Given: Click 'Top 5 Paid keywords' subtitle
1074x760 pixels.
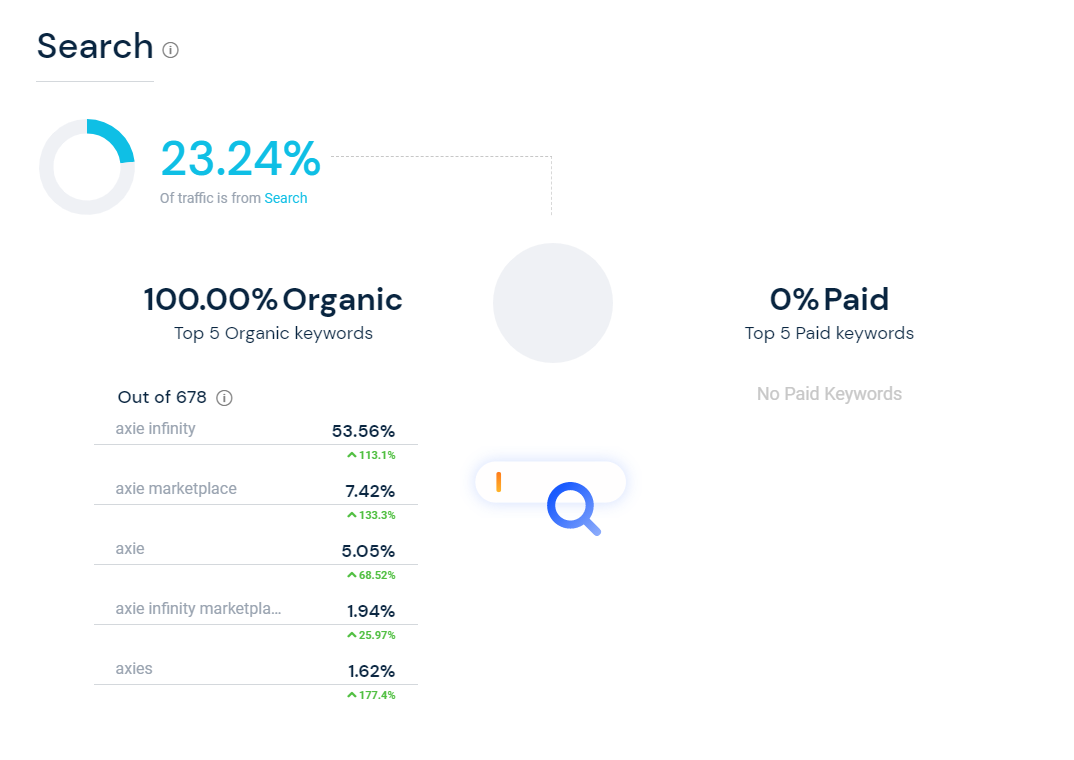Looking at the screenshot, I should point(829,333).
